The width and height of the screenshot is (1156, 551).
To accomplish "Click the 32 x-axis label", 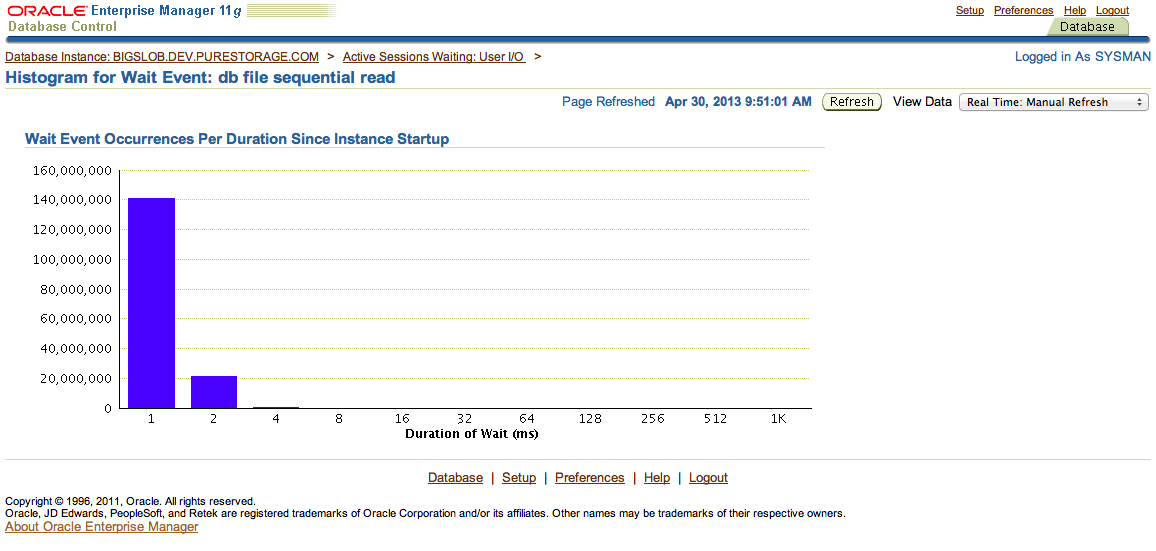I will coord(464,419).
